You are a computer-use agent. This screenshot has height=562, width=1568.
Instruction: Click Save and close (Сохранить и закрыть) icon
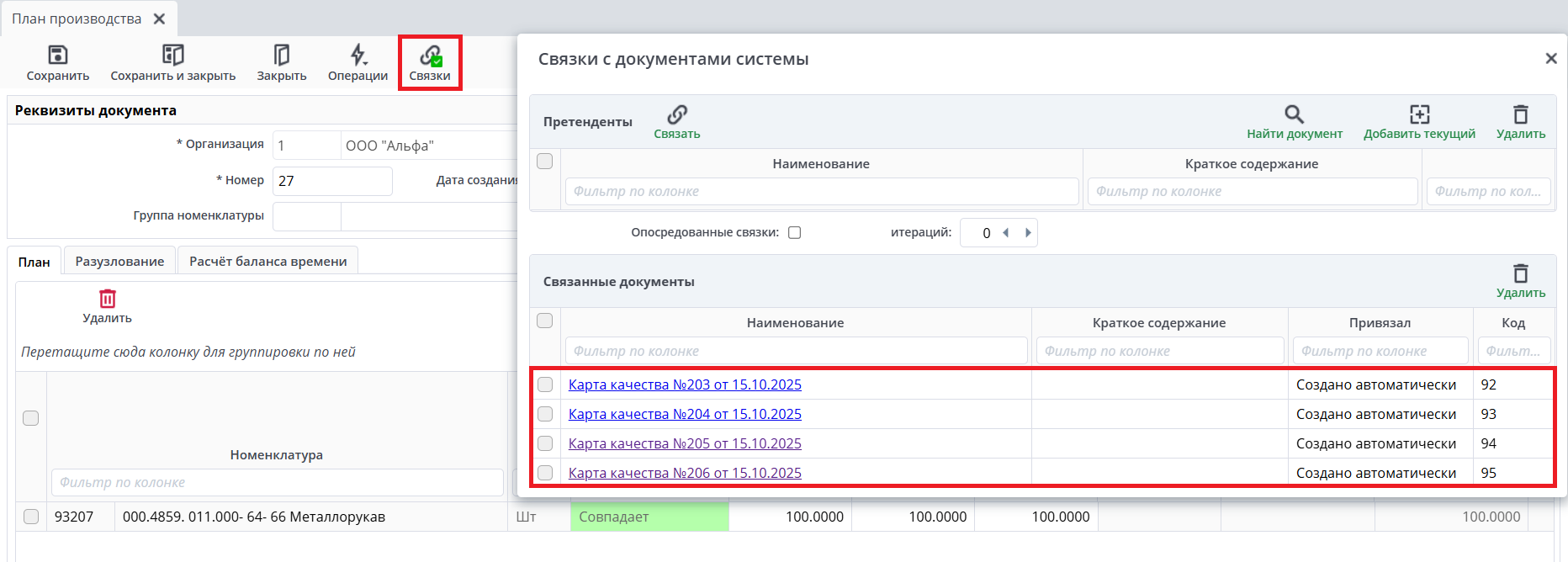point(172,56)
